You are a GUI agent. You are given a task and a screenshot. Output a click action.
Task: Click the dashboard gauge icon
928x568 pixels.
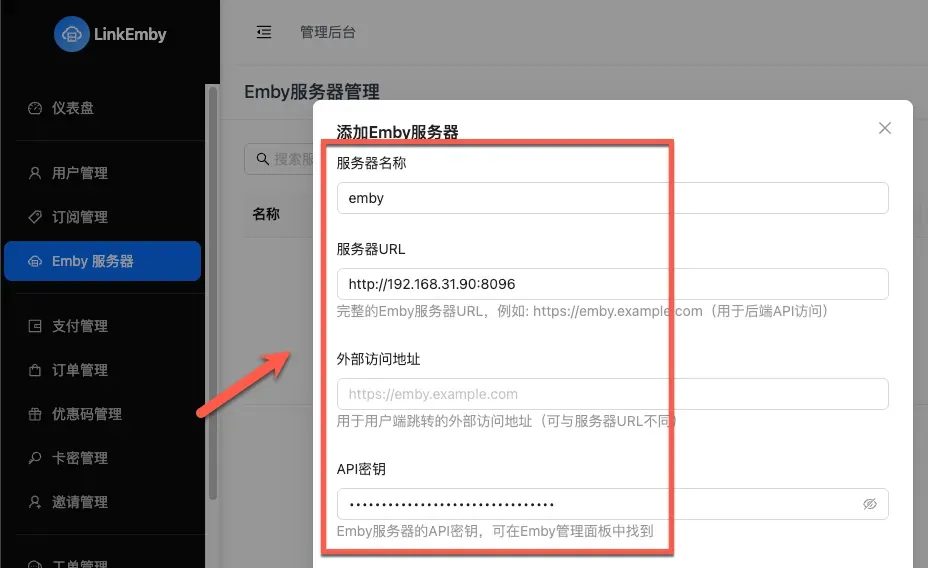click(35, 108)
